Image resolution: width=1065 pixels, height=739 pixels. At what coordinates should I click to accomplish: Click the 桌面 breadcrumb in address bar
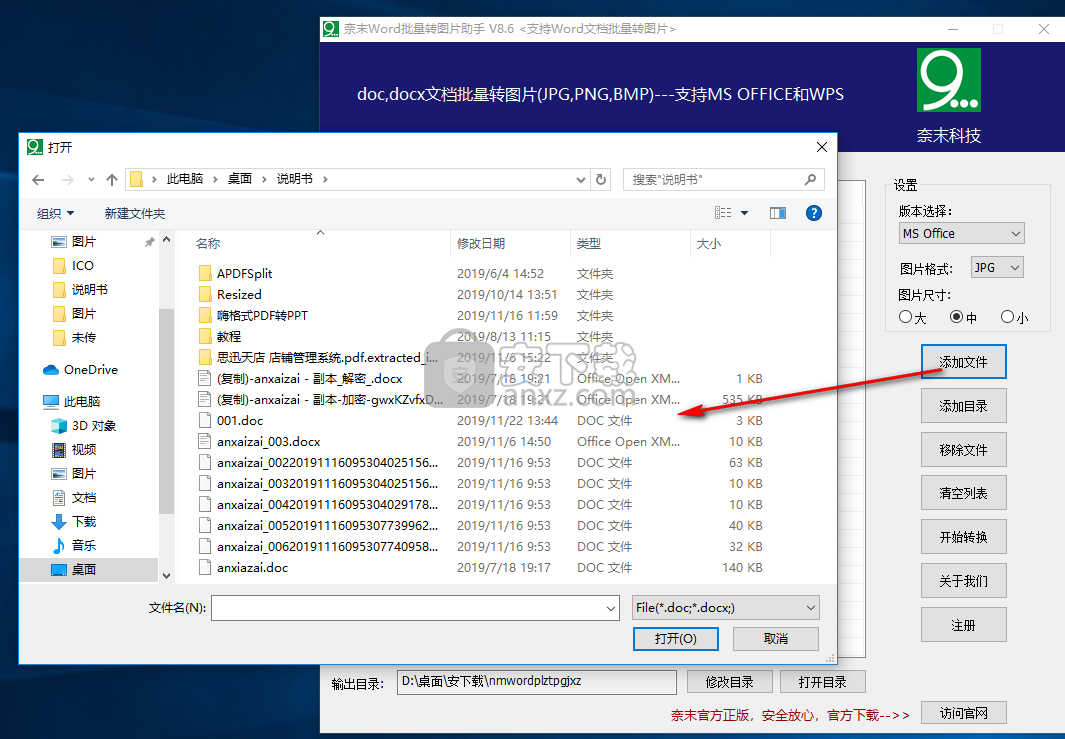[x=240, y=179]
